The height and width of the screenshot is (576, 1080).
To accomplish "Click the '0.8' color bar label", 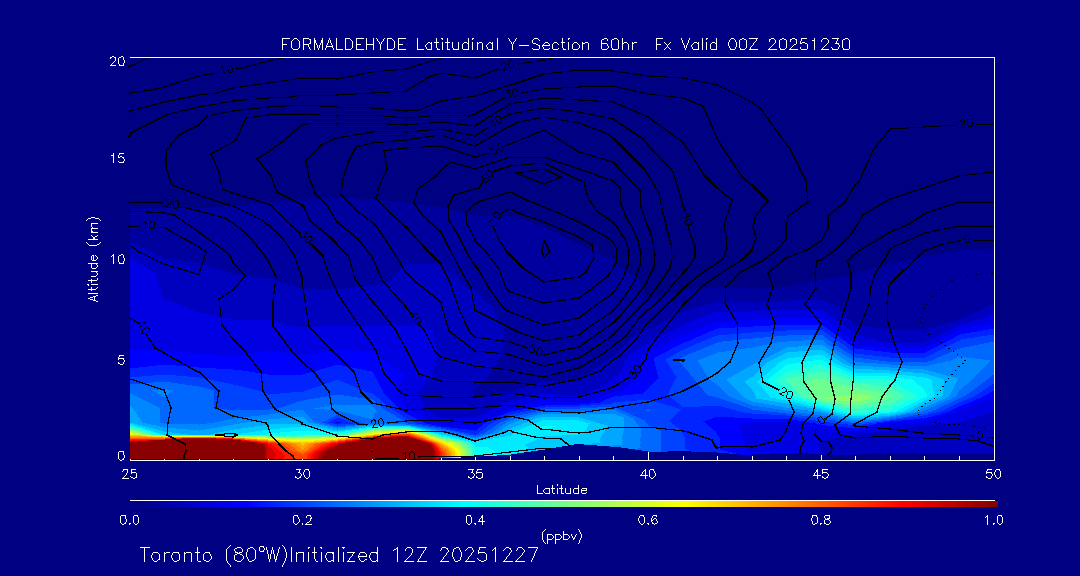I will (821, 521).
